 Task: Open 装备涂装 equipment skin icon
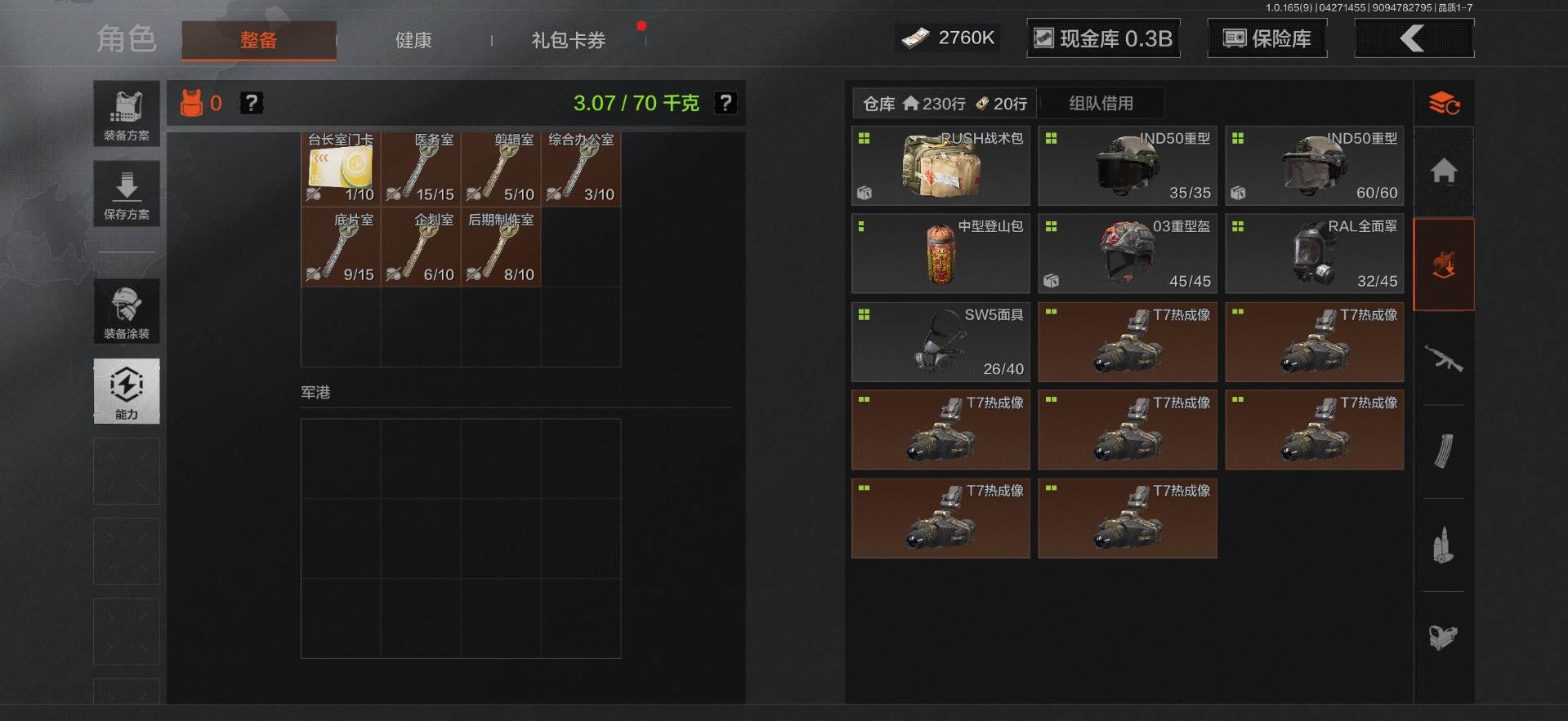click(127, 311)
